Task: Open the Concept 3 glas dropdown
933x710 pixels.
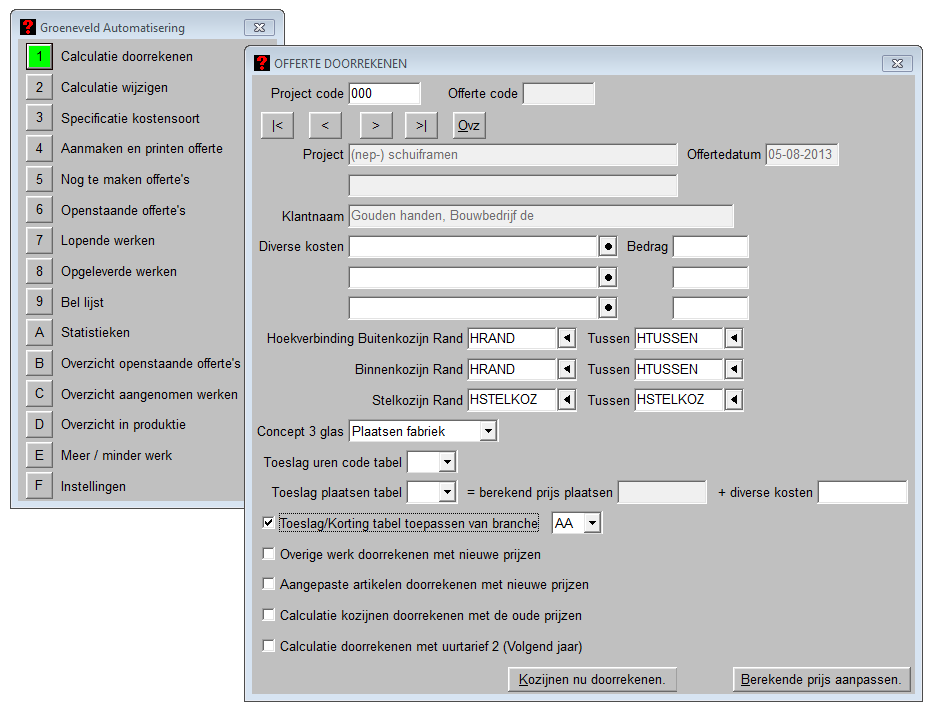Action: [x=487, y=432]
